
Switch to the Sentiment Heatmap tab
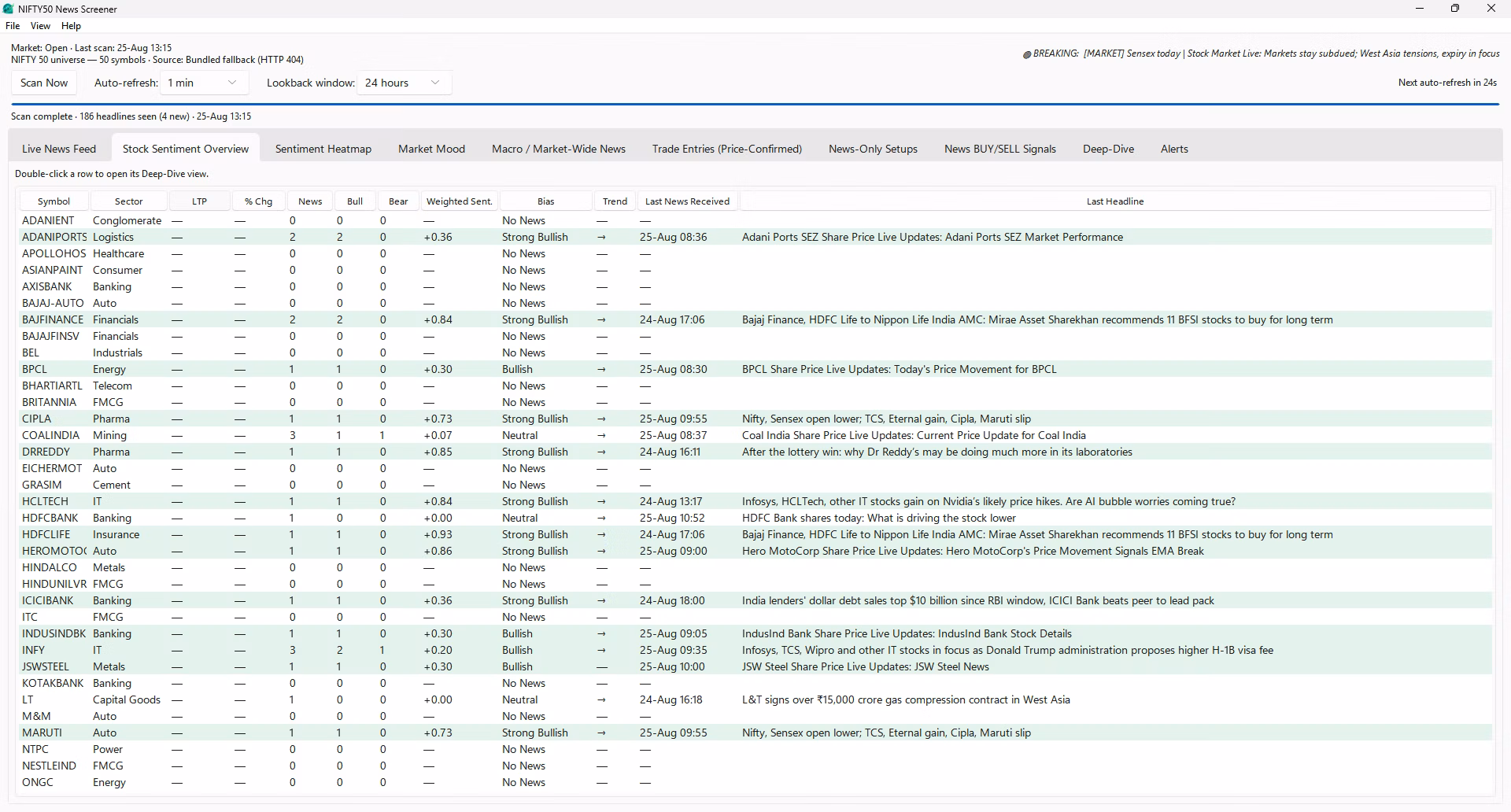click(x=323, y=149)
